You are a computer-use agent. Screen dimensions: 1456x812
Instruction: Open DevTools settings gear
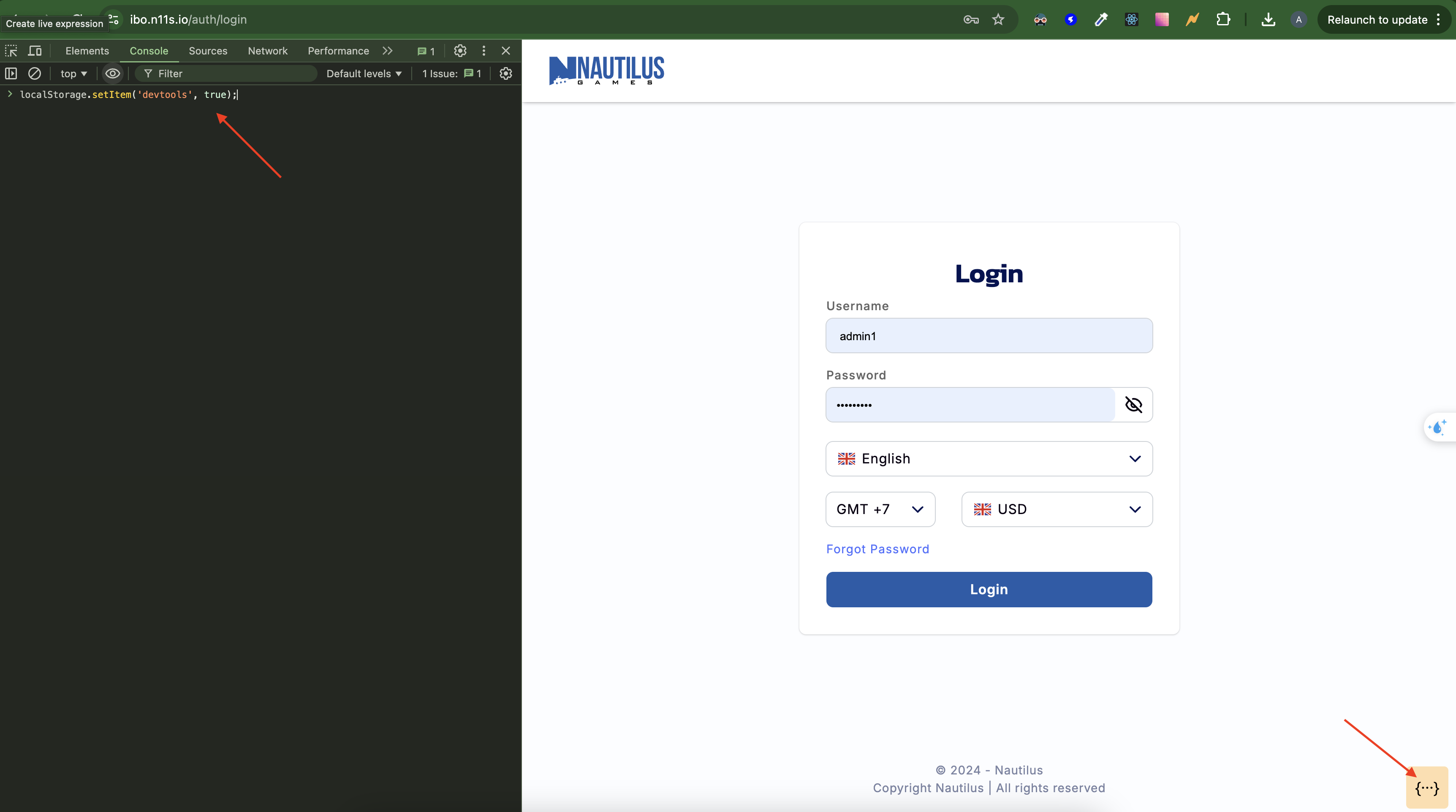pyautogui.click(x=460, y=51)
